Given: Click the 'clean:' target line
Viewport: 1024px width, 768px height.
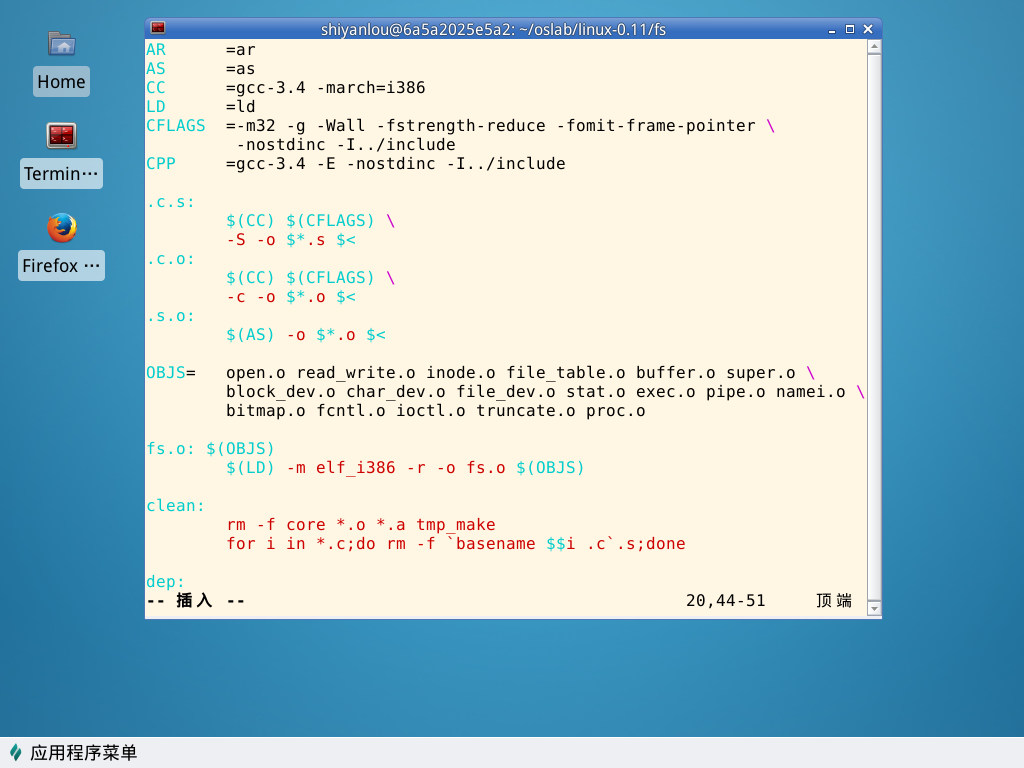Looking at the screenshot, I should pos(175,506).
